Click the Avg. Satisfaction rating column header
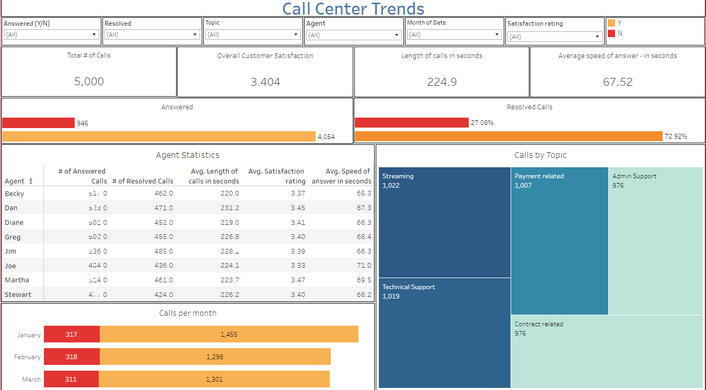706x390 pixels. click(276, 176)
